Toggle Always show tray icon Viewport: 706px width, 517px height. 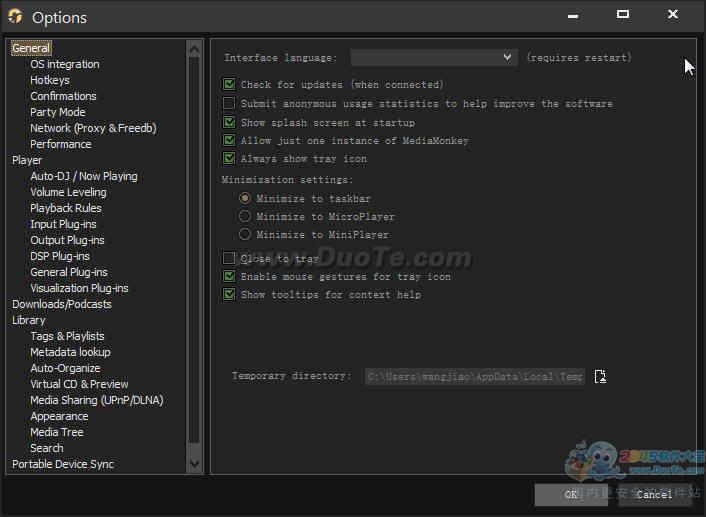click(x=229, y=158)
